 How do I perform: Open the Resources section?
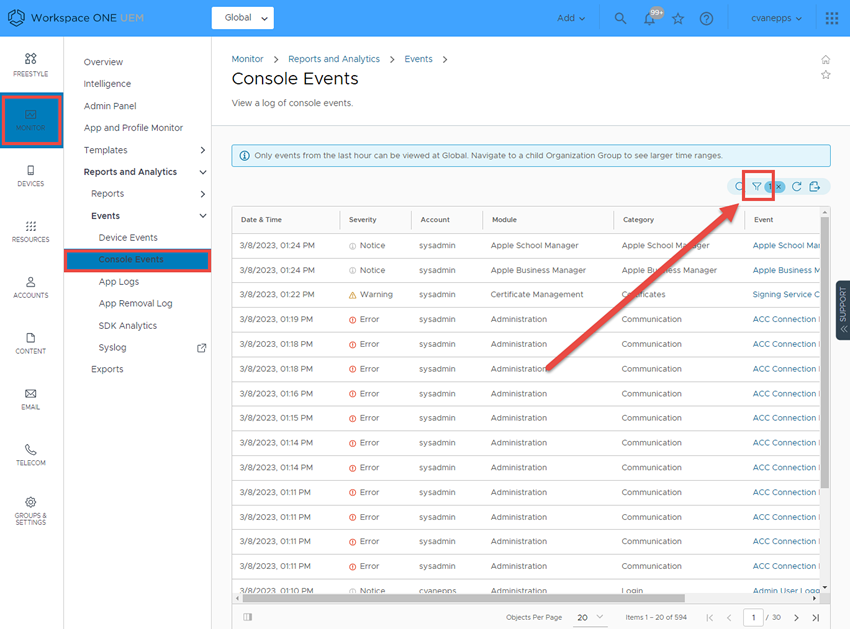30,232
